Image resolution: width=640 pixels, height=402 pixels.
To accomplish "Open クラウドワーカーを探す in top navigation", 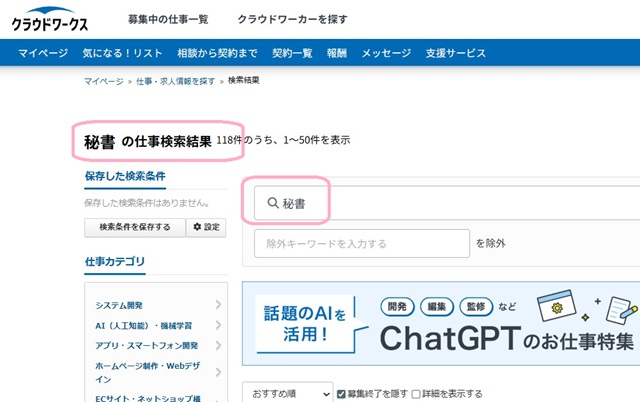I will tap(292, 19).
